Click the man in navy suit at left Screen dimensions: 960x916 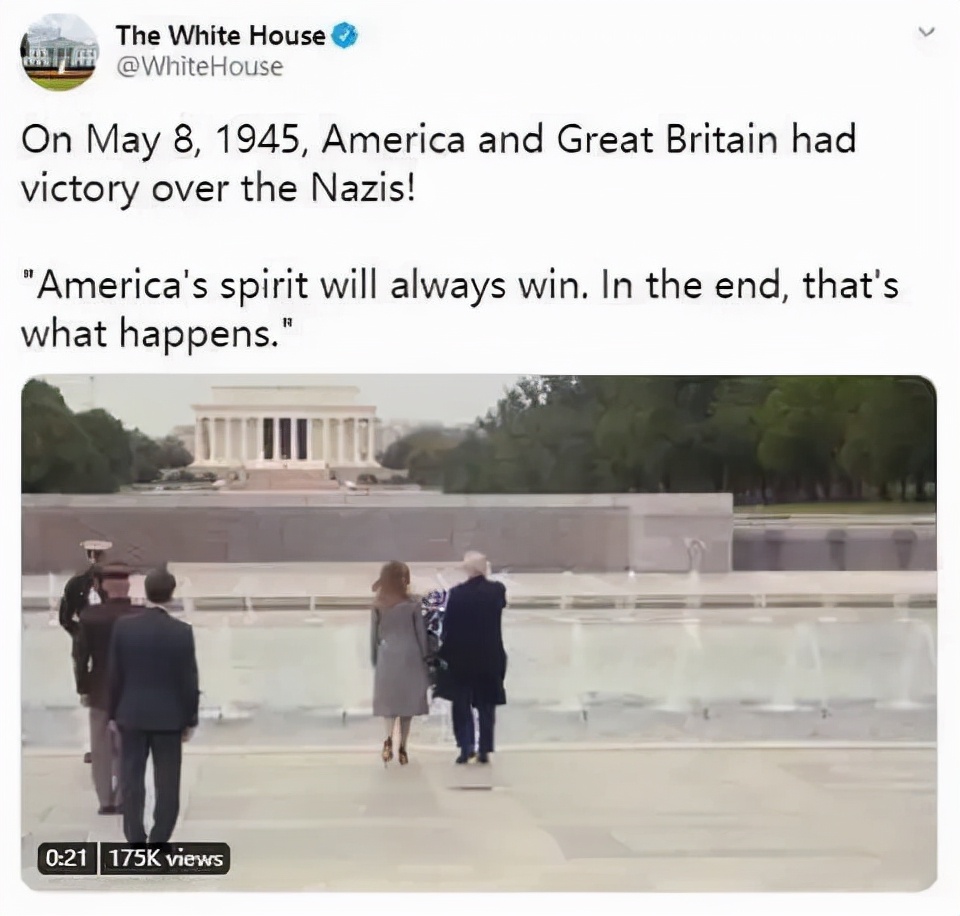(153, 704)
